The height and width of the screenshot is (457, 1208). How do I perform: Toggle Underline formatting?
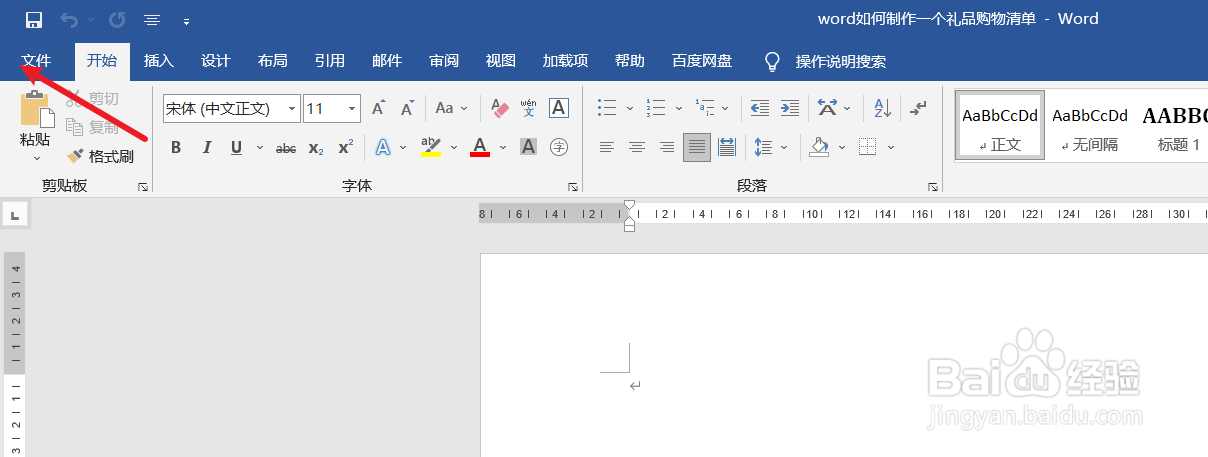(237, 148)
